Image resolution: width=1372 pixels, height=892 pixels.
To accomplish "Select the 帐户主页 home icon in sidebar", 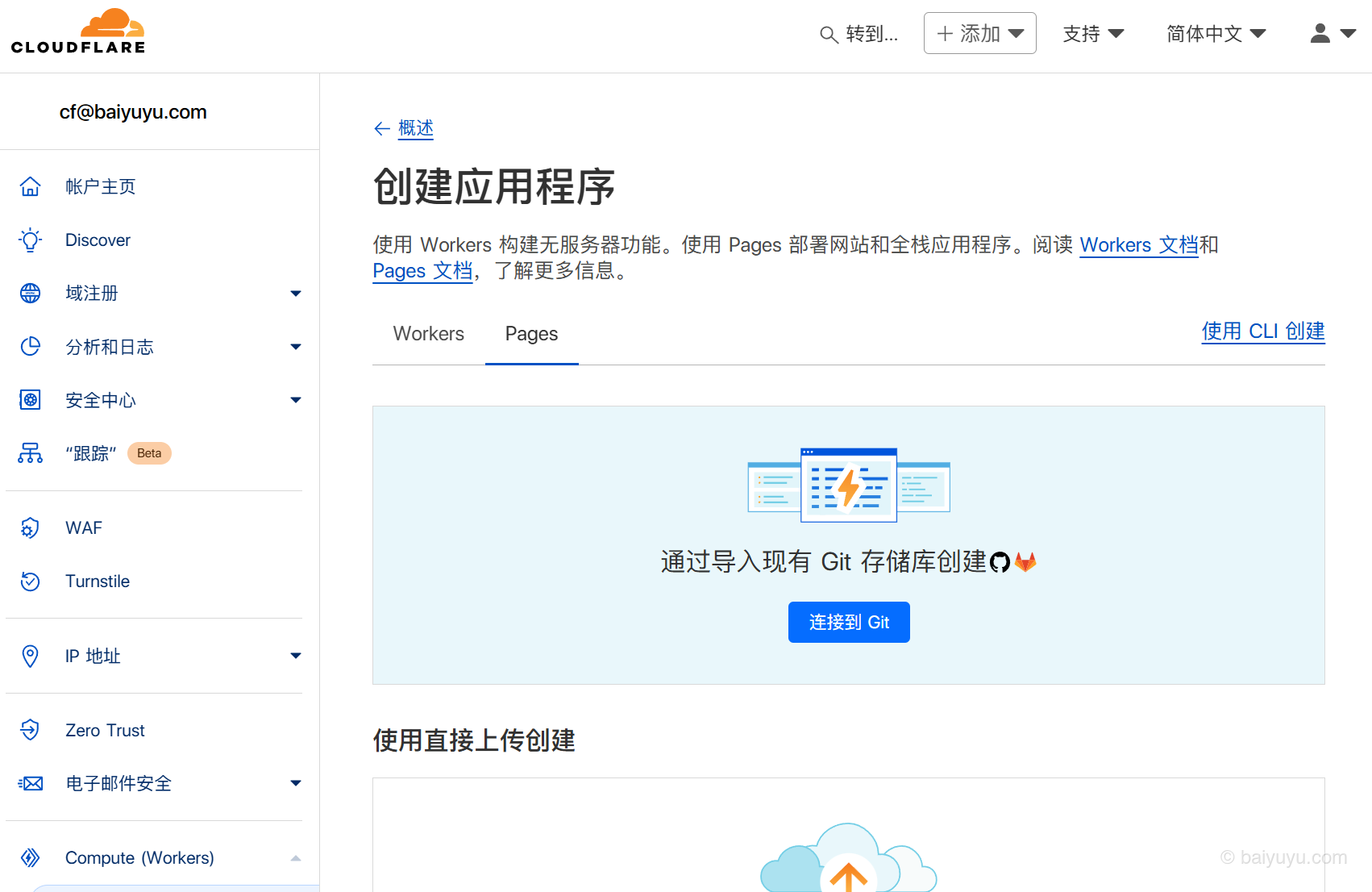I will coord(30,186).
